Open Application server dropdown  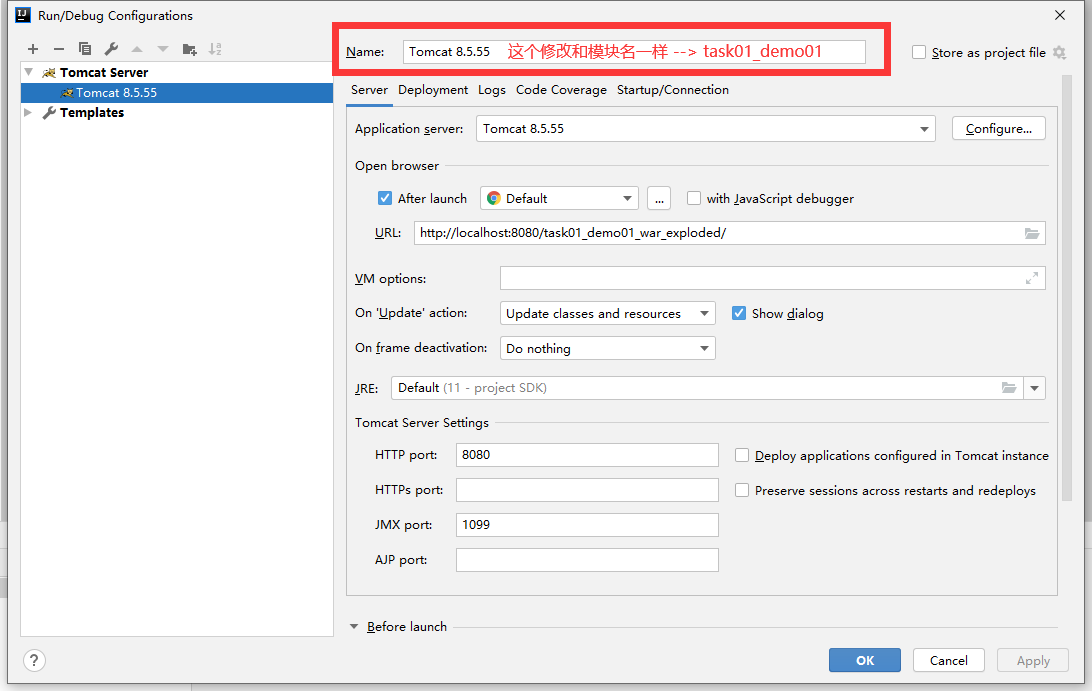click(705, 129)
